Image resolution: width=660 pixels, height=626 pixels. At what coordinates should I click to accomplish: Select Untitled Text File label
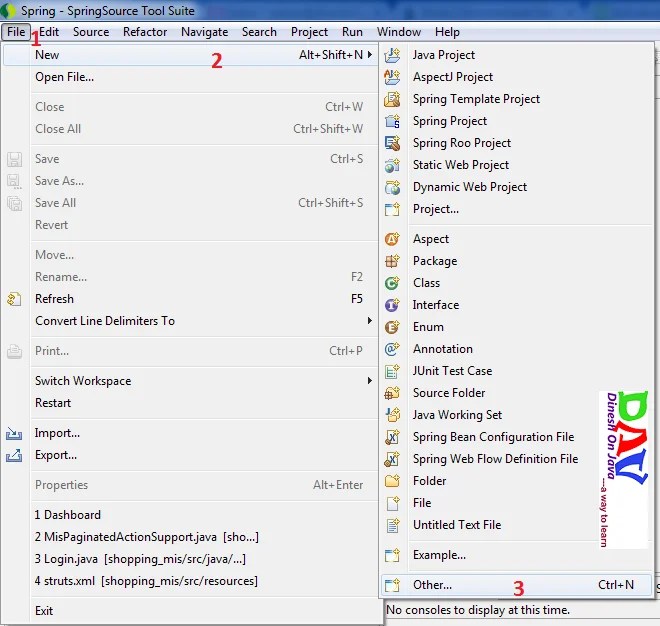tap(457, 525)
